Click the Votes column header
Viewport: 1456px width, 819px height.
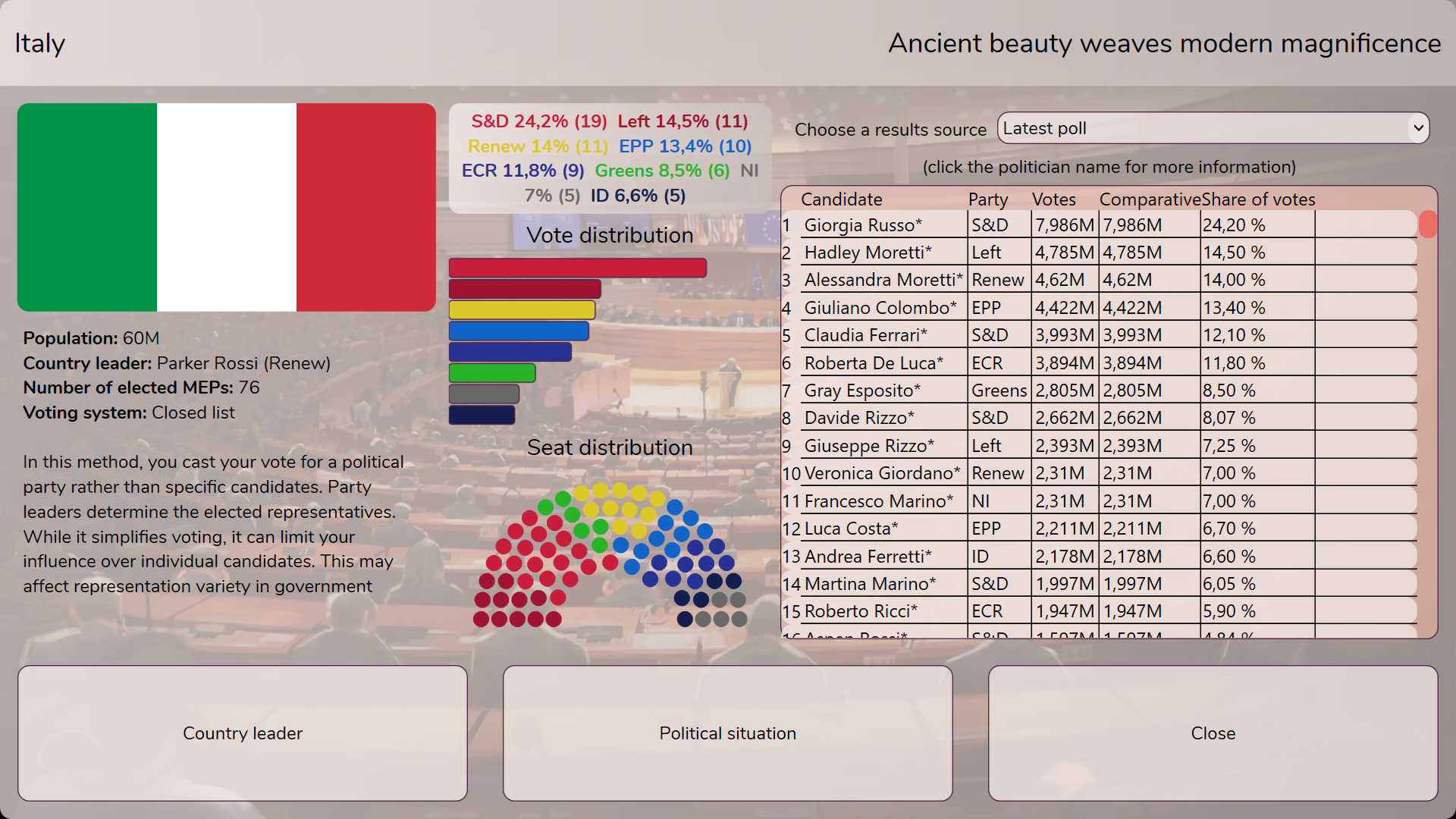coord(1053,199)
